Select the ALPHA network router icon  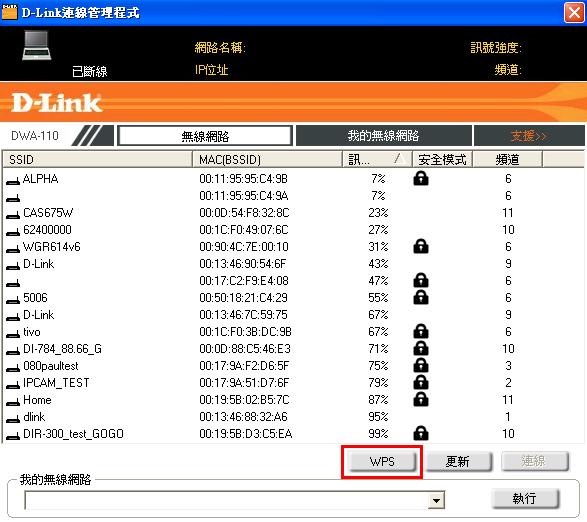click(13, 181)
